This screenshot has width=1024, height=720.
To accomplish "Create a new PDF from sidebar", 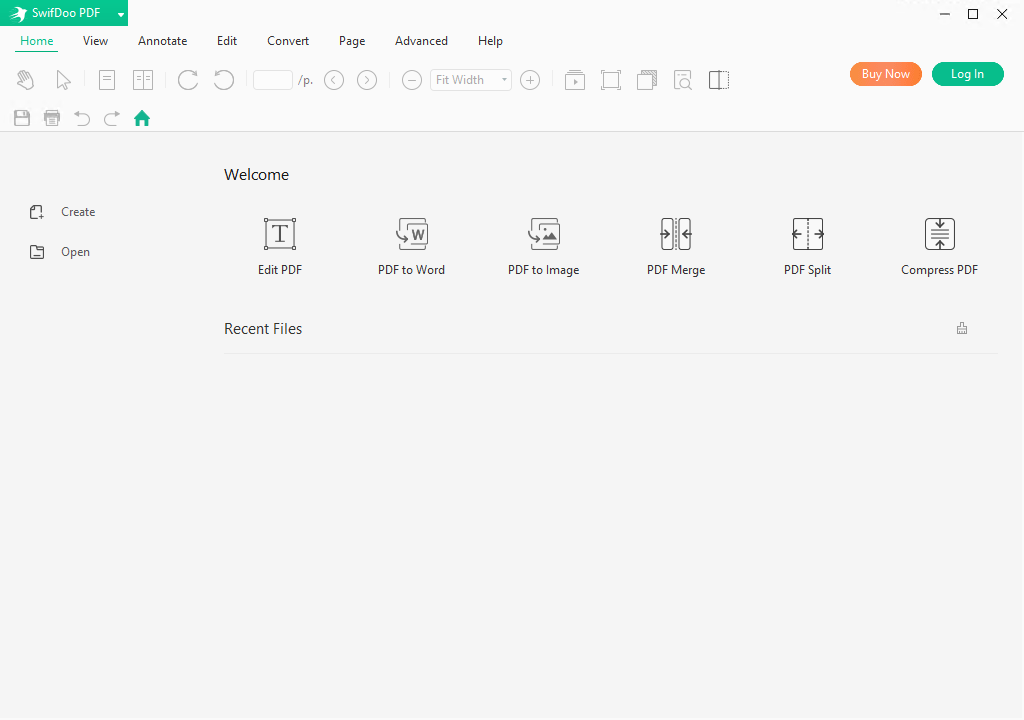I will 63,212.
